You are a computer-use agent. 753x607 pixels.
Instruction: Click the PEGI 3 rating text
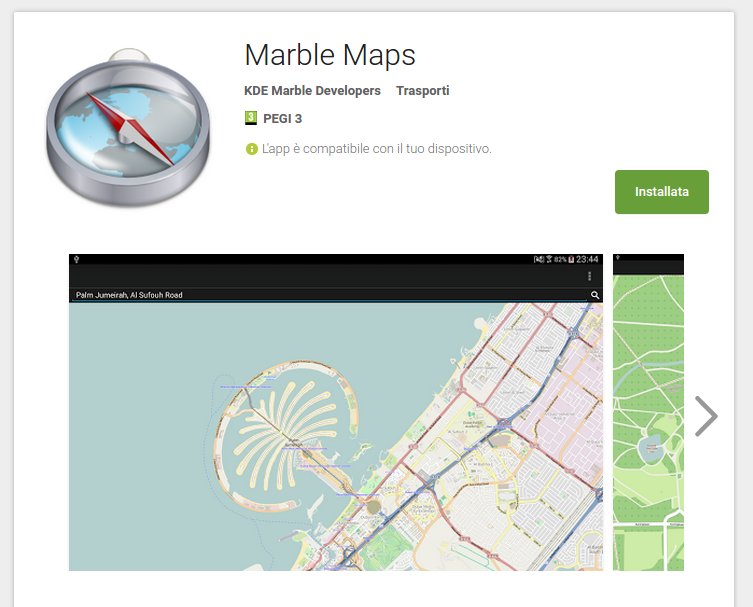pos(282,119)
